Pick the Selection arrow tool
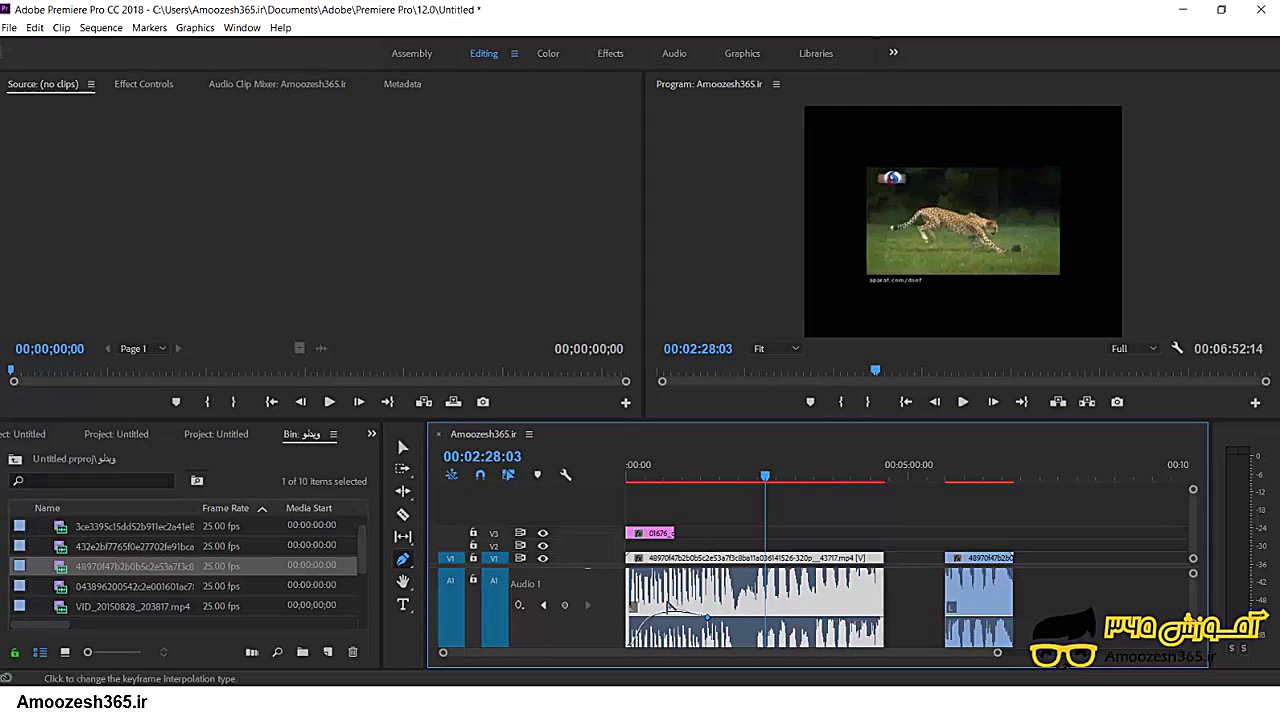1280x720 pixels. (x=403, y=447)
